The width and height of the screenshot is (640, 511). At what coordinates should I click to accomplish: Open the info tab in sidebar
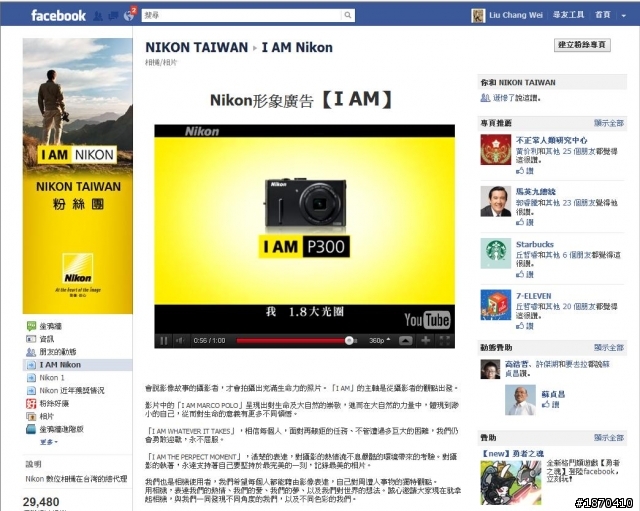[46, 339]
